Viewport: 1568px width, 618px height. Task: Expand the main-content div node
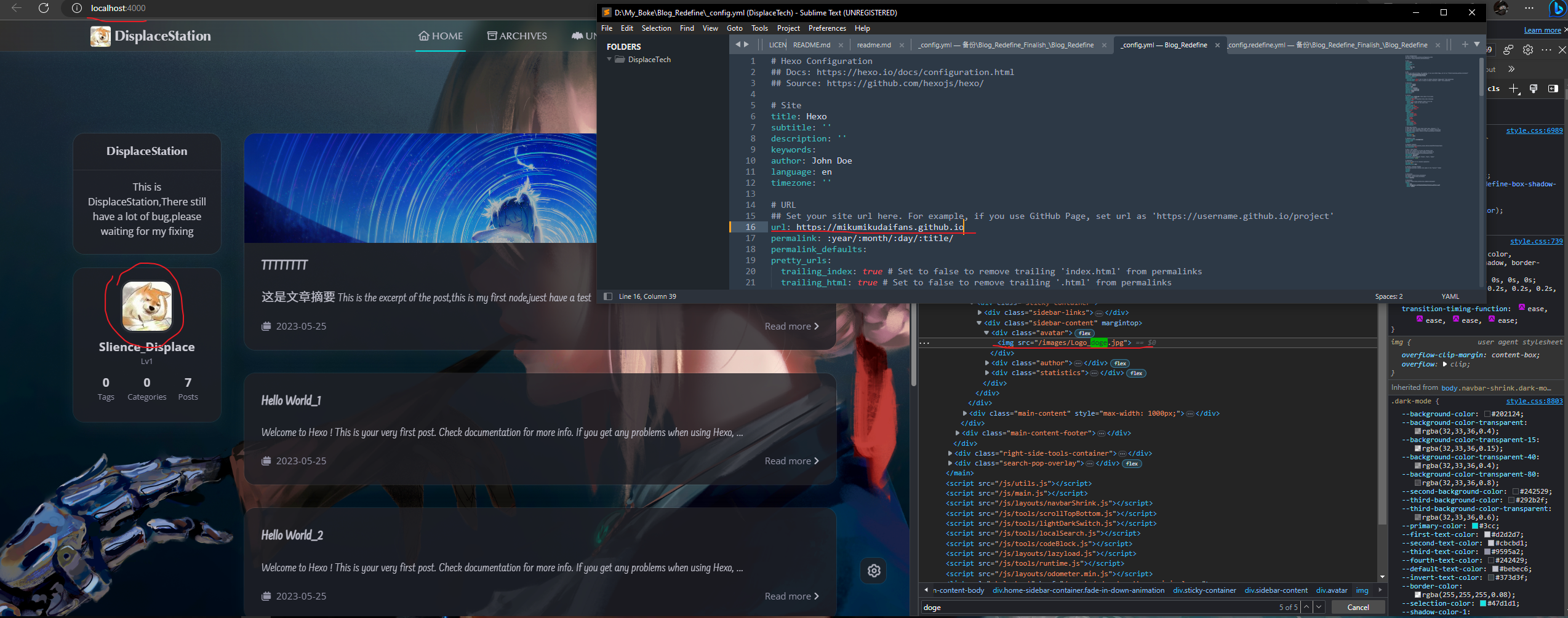pos(965,413)
